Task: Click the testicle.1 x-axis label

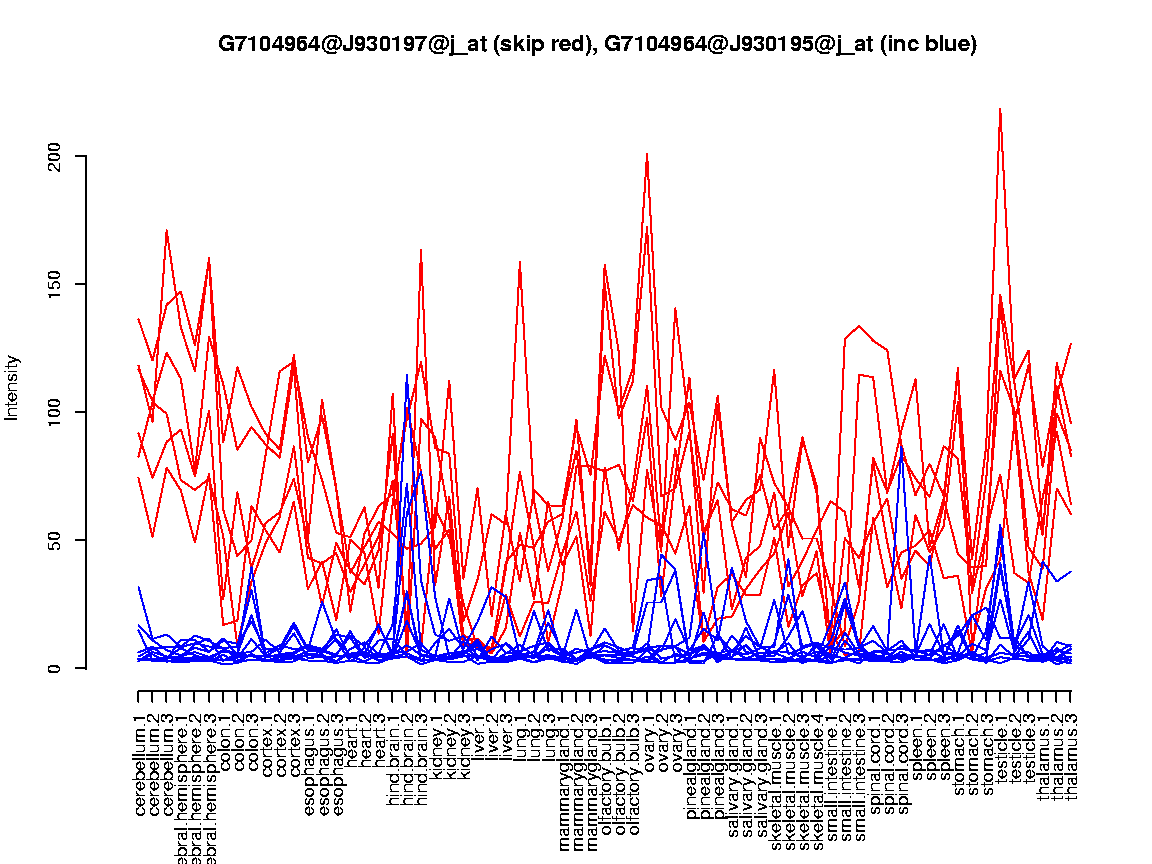Action: (x=1001, y=749)
